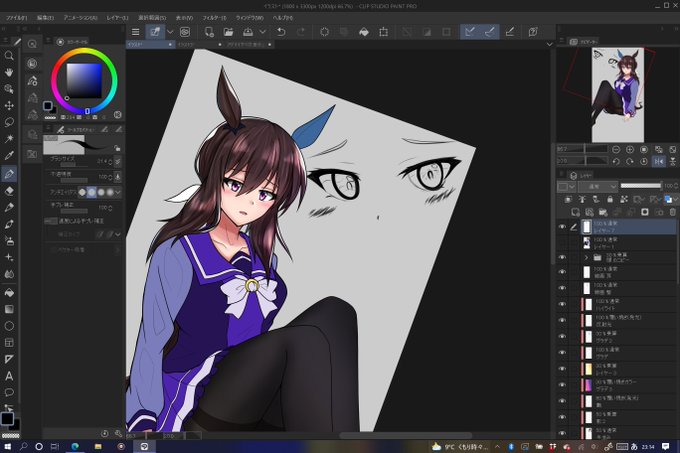The image size is (680, 453).
Task: Open dropdown next to new-canvas icon
Action: coord(170,32)
